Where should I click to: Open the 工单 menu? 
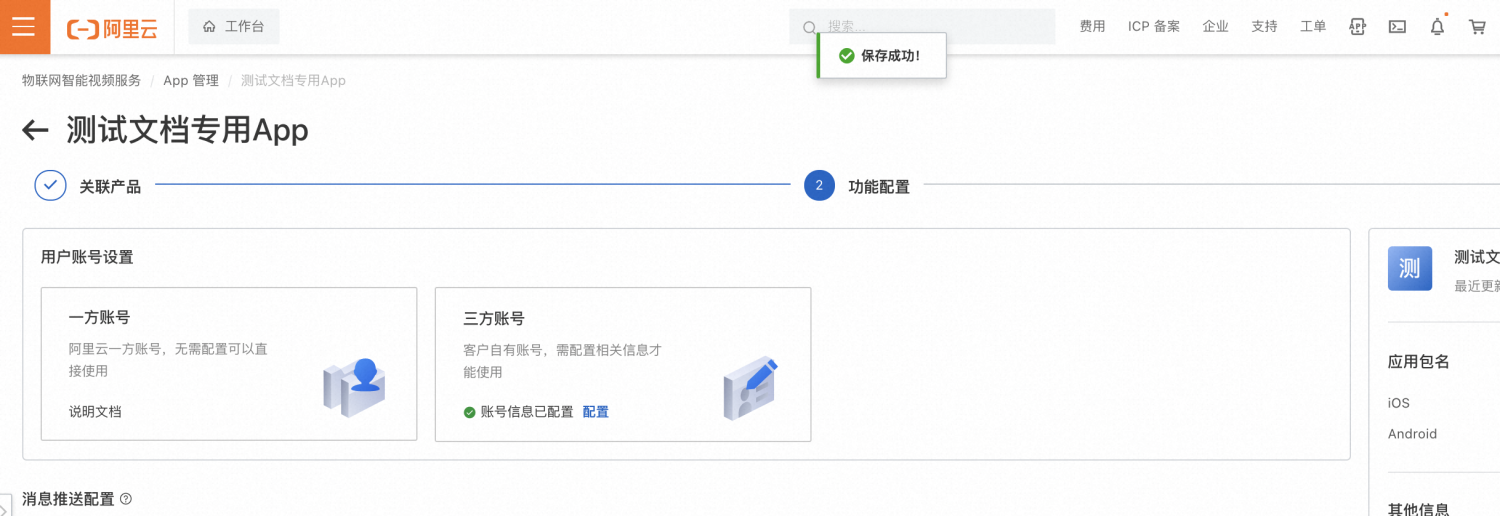tap(1313, 27)
